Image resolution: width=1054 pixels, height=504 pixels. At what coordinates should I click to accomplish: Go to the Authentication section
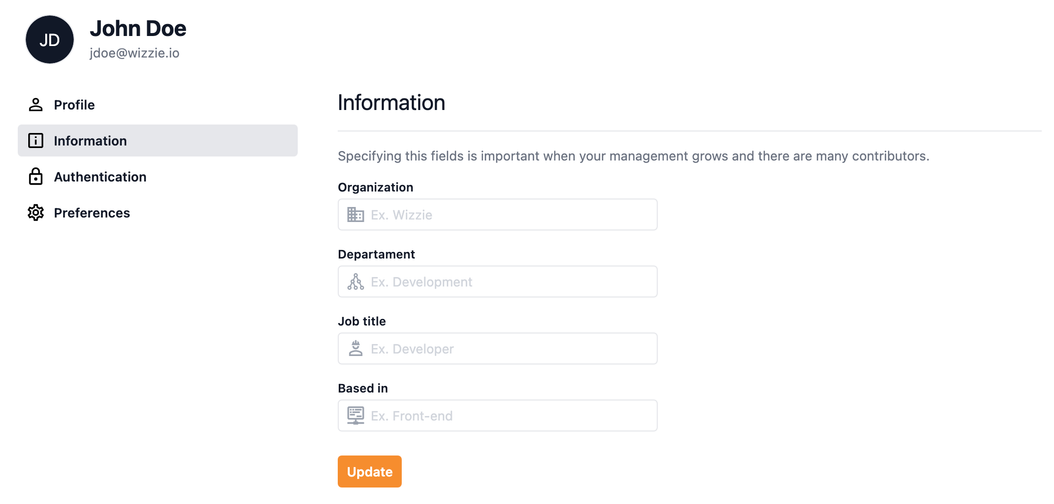tap(100, 177)
